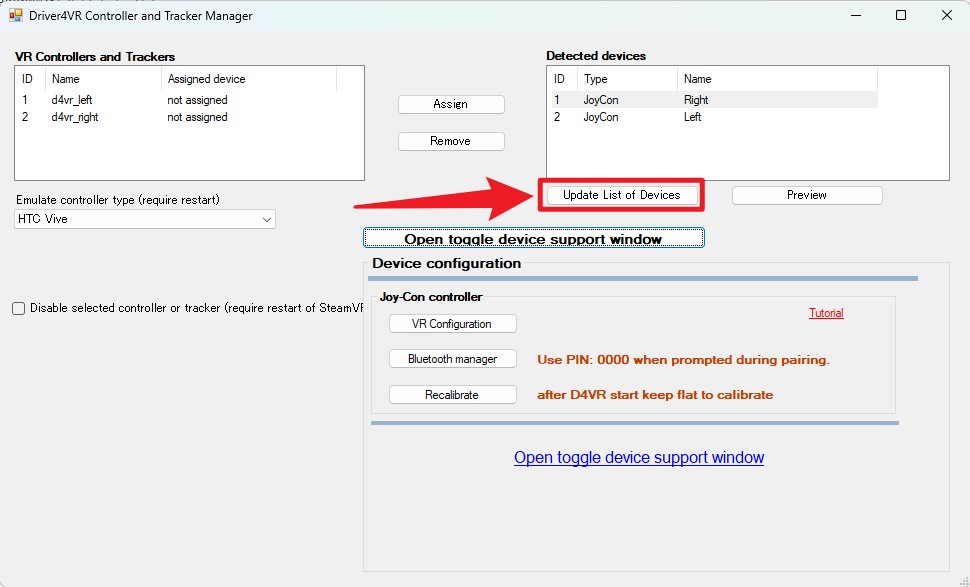Open the red Tutorial link
This screenshot has width=970, height=587.
click(x=826, y=313)
